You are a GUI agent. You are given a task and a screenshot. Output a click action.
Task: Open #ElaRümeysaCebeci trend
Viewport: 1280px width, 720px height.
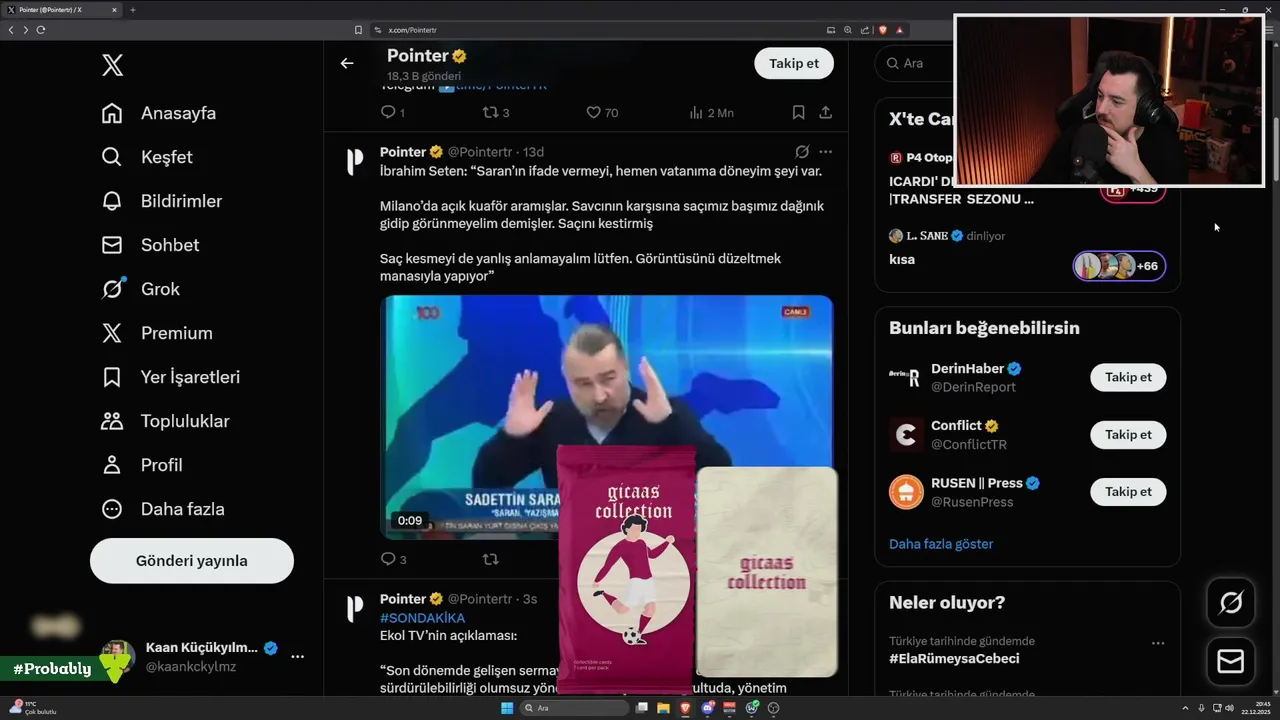954,659
